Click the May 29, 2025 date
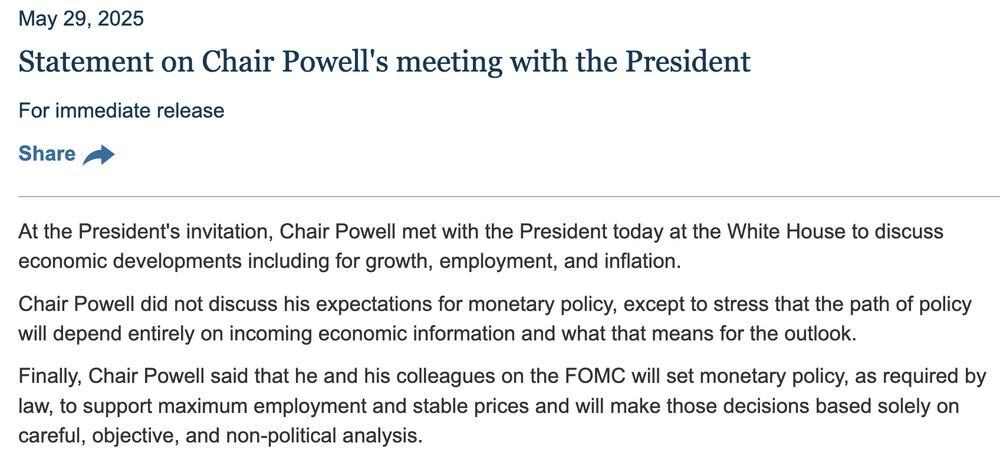This screenshot has height=458, width=1000. point(81,18)
